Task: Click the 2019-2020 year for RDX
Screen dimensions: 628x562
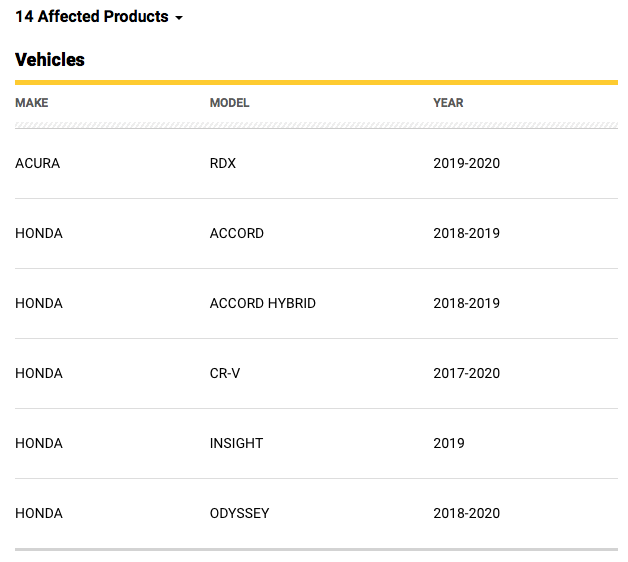Action: (x=466, y=163)
